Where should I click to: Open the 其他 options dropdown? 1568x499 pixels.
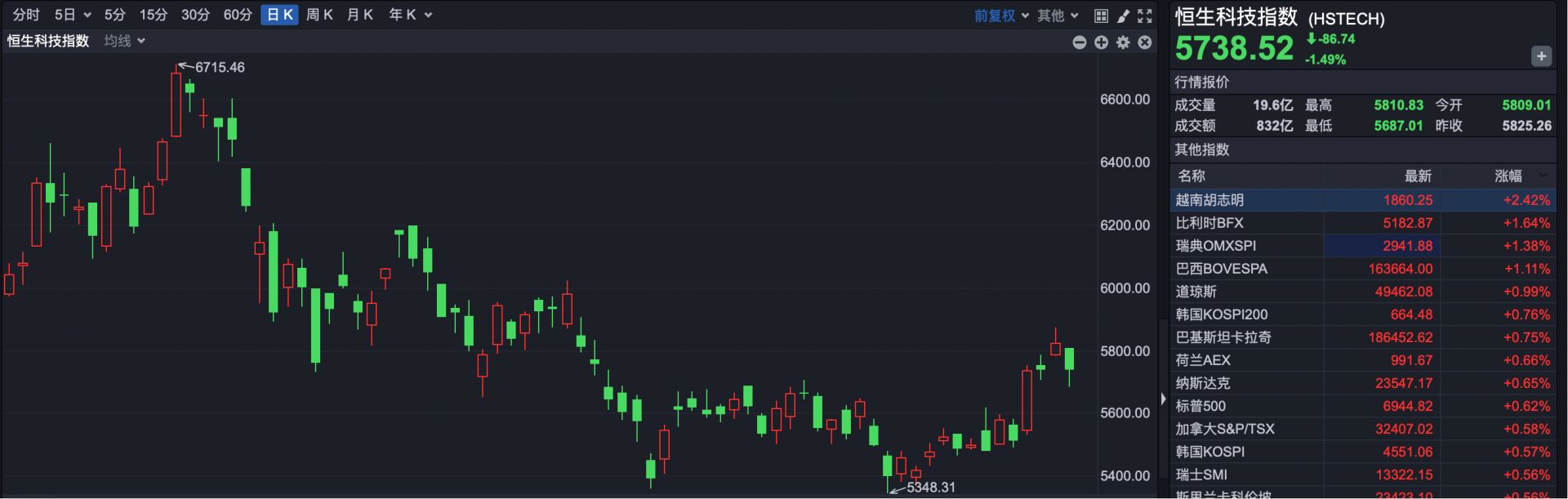[1058, 16]
